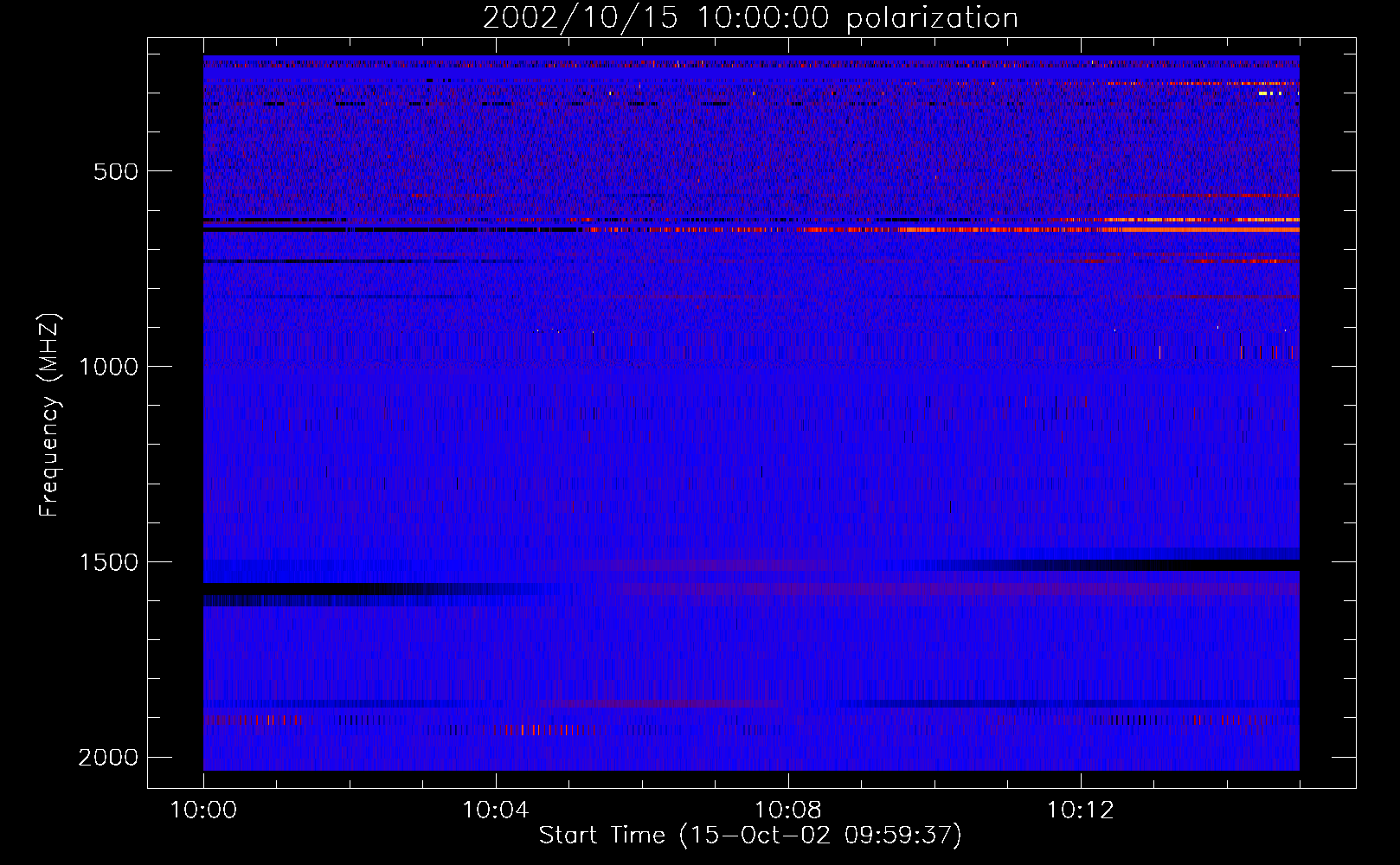Click the 2000 frequency tick label
Viewport: 1400px width, 865px height.
[108, 758]
